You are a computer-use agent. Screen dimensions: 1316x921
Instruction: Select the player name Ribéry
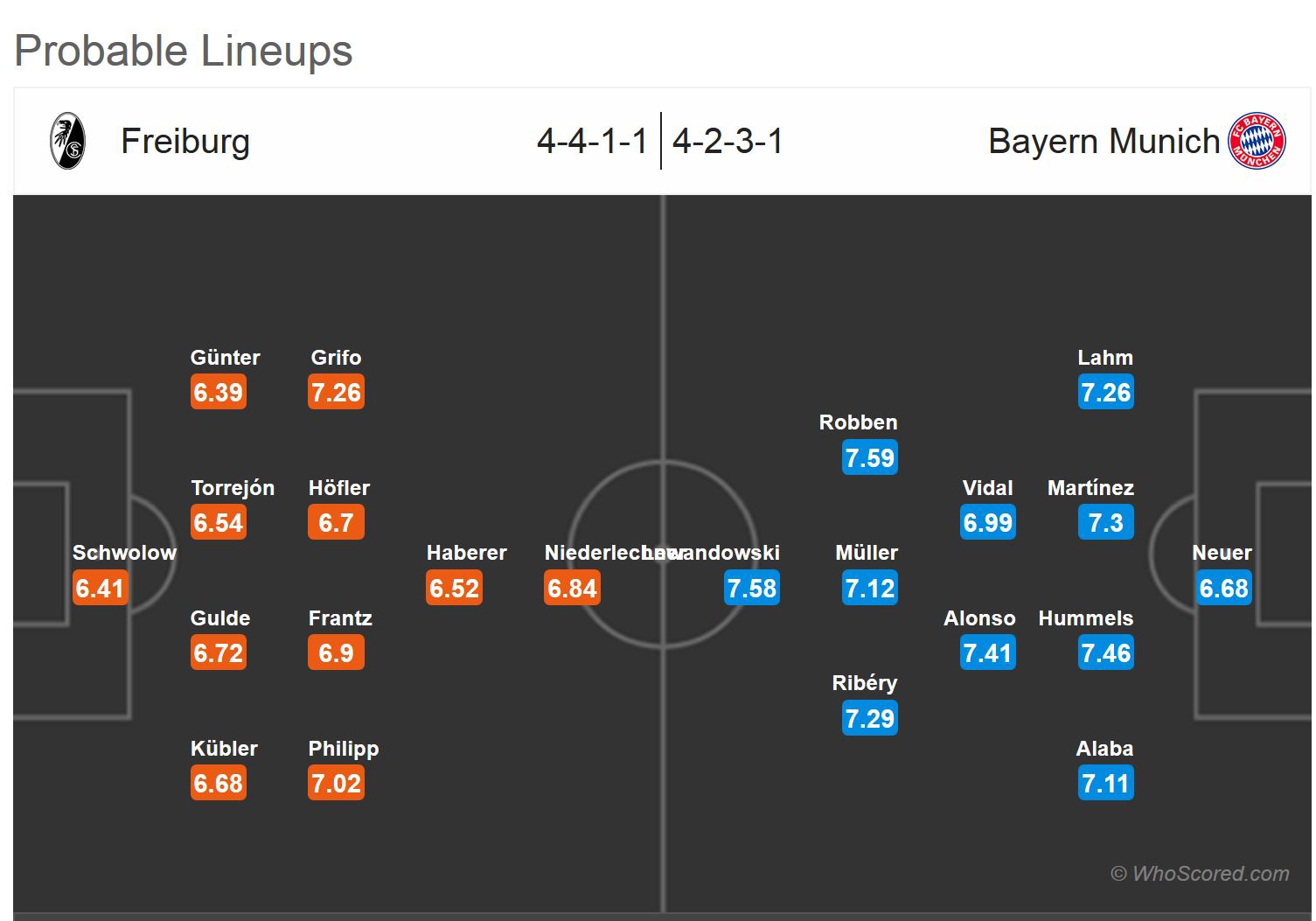click(865, 683)
